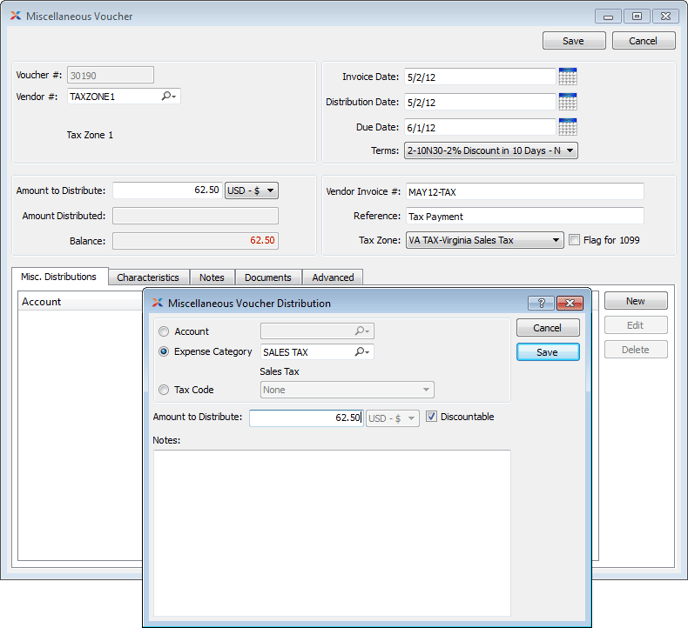Screen dimensions: 688x628
Task: Maximize the Miscellaneous Voucher window
Action: pyautogui.click(x=635, y=16)
